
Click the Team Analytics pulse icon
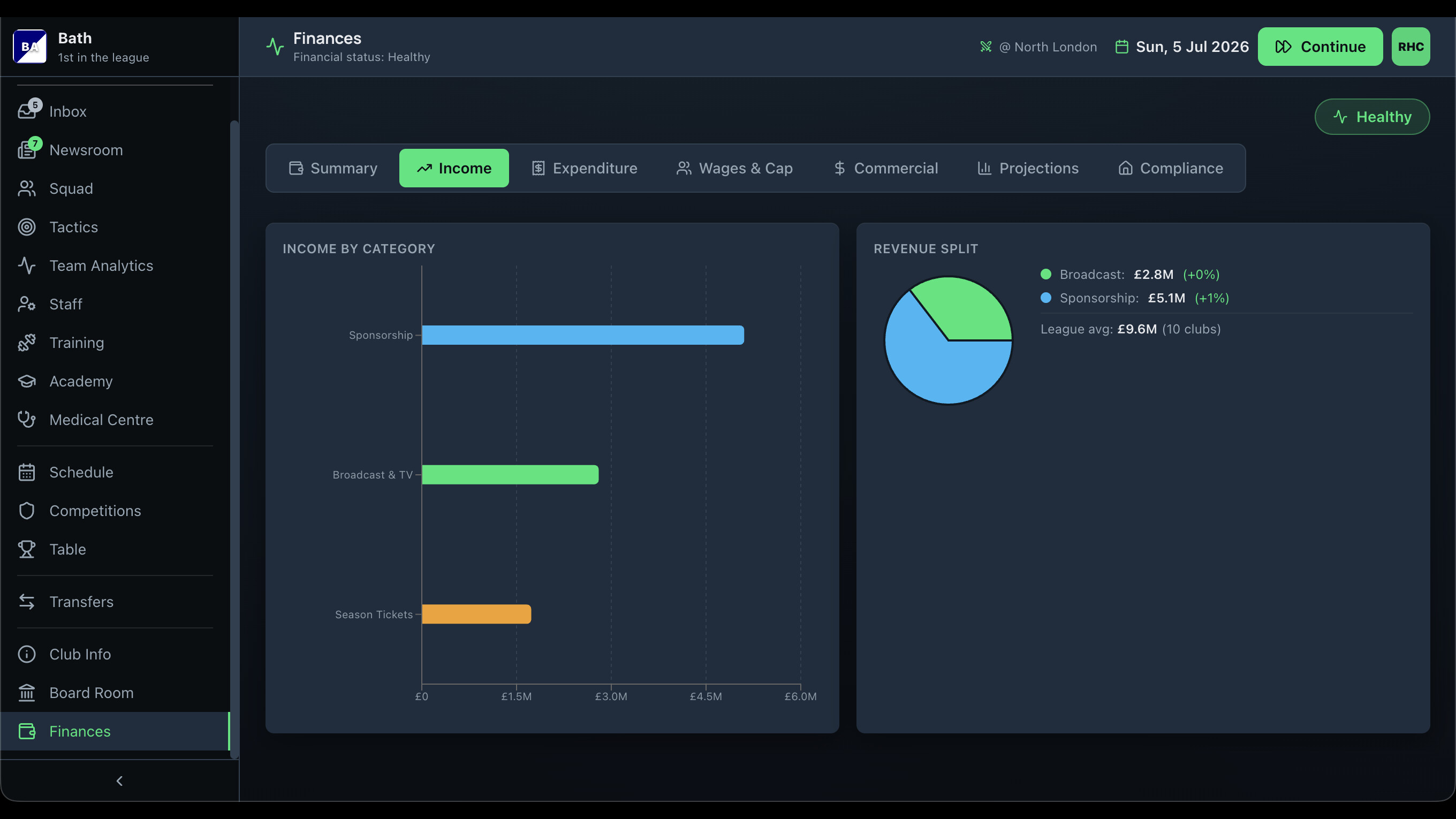tap(27, 265)
